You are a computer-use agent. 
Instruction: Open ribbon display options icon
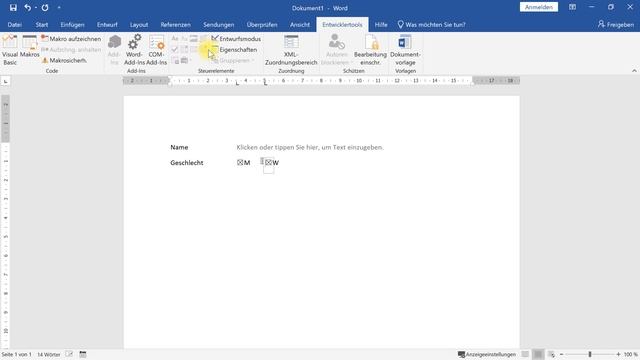click(x=572, y=7)
